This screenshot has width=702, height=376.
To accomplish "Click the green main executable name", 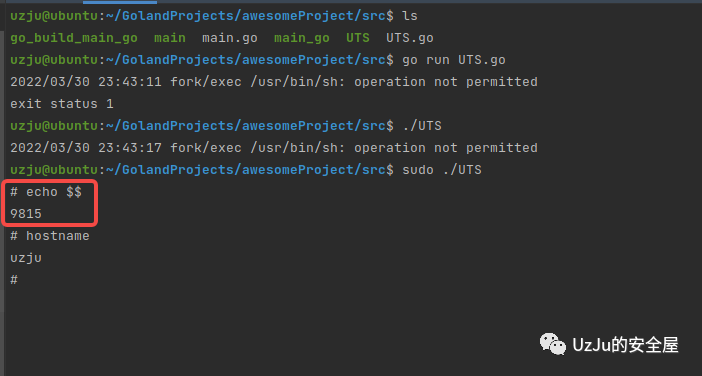I will tap(170, 38).
